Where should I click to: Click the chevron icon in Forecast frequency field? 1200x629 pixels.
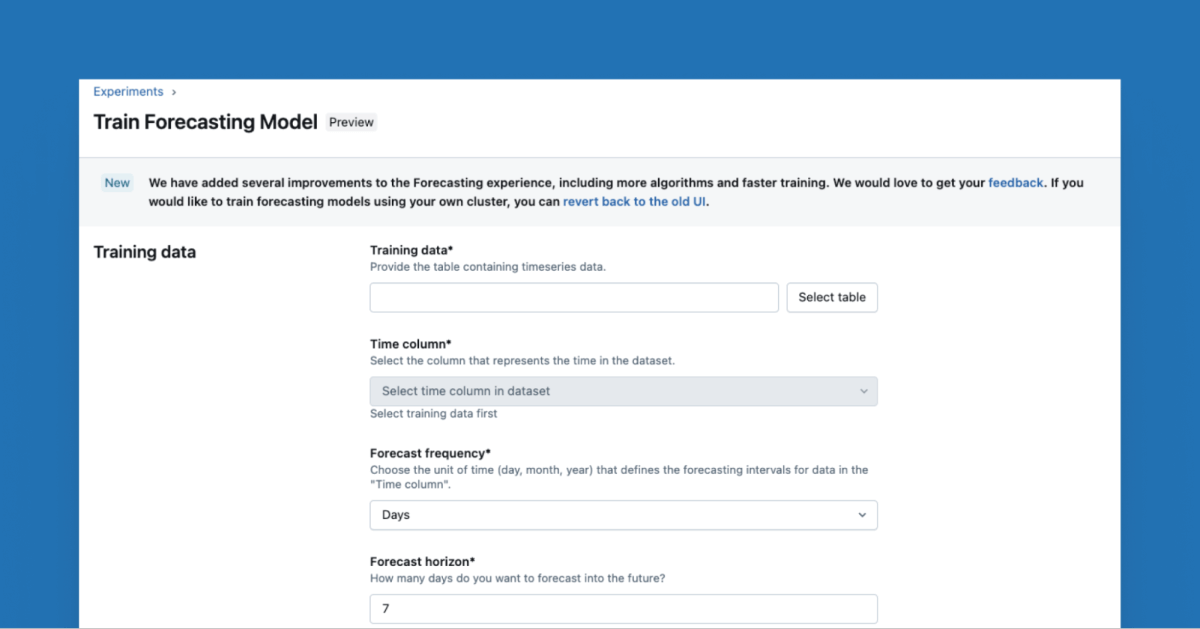click(863, 515)
